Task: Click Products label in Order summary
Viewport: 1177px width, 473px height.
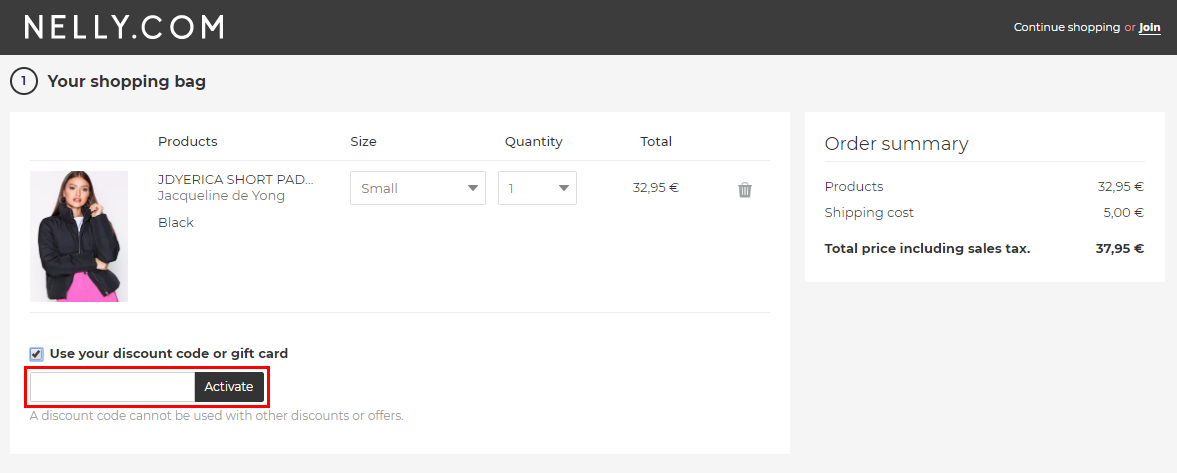Action: tap(853, 186)
